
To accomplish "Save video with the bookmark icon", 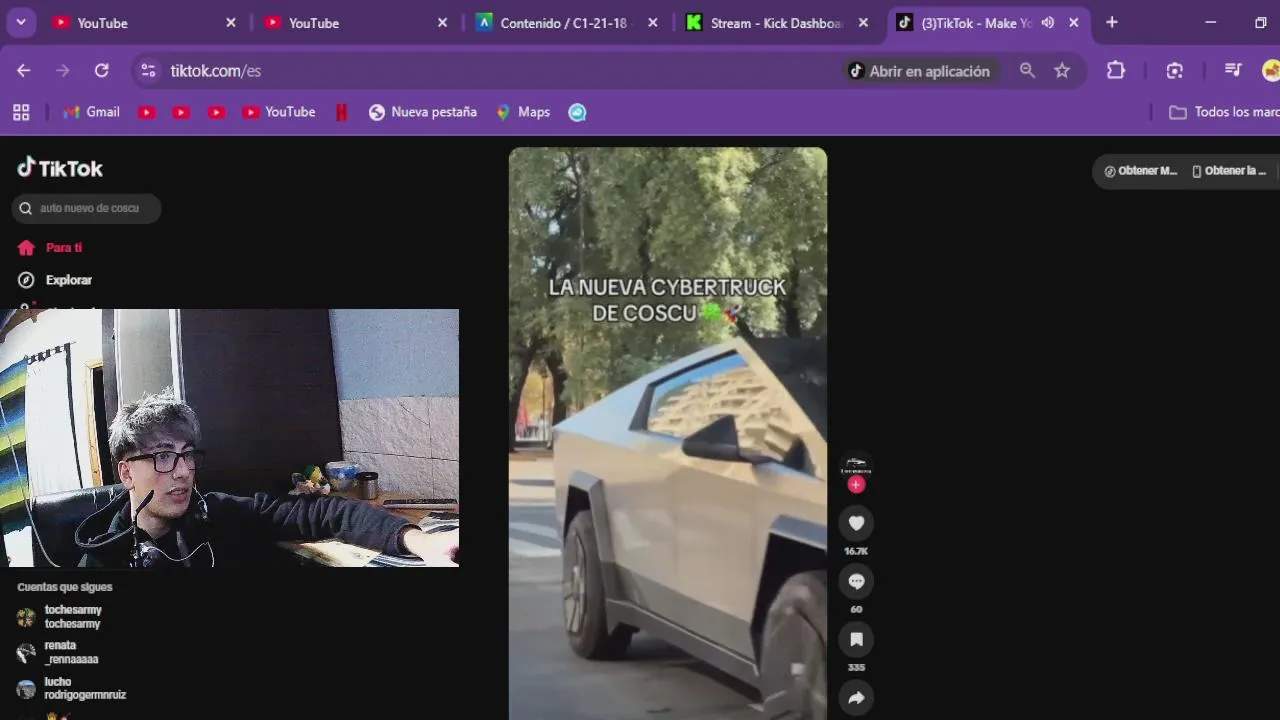I will click(856, 639).
